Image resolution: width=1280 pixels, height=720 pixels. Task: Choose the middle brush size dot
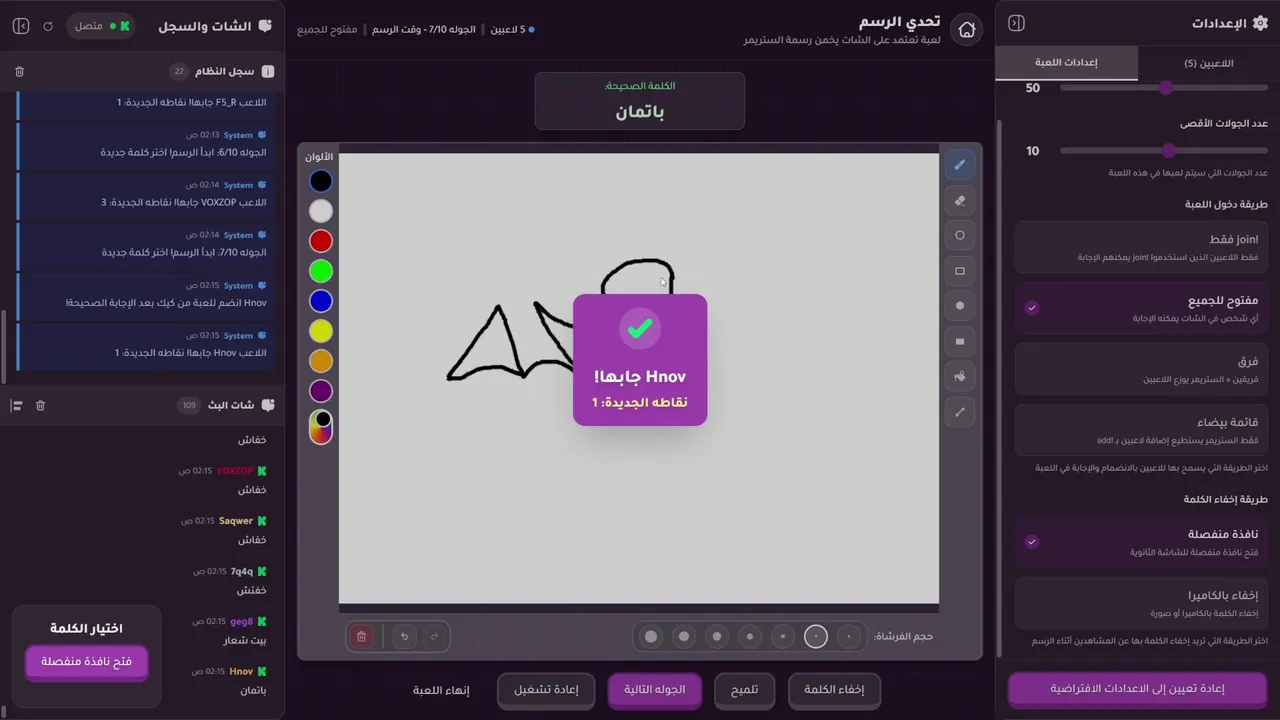click(750, 636)
